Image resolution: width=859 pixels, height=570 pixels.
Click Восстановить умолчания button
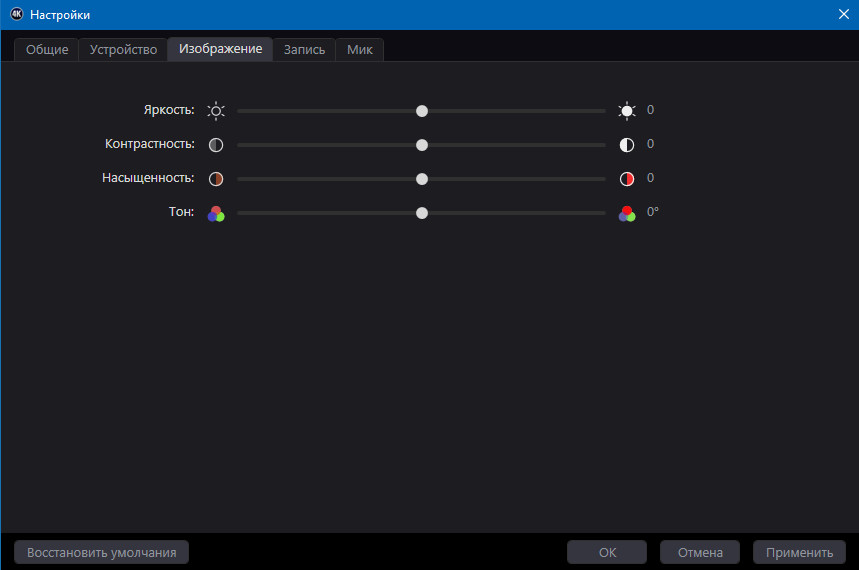[101, 552]
